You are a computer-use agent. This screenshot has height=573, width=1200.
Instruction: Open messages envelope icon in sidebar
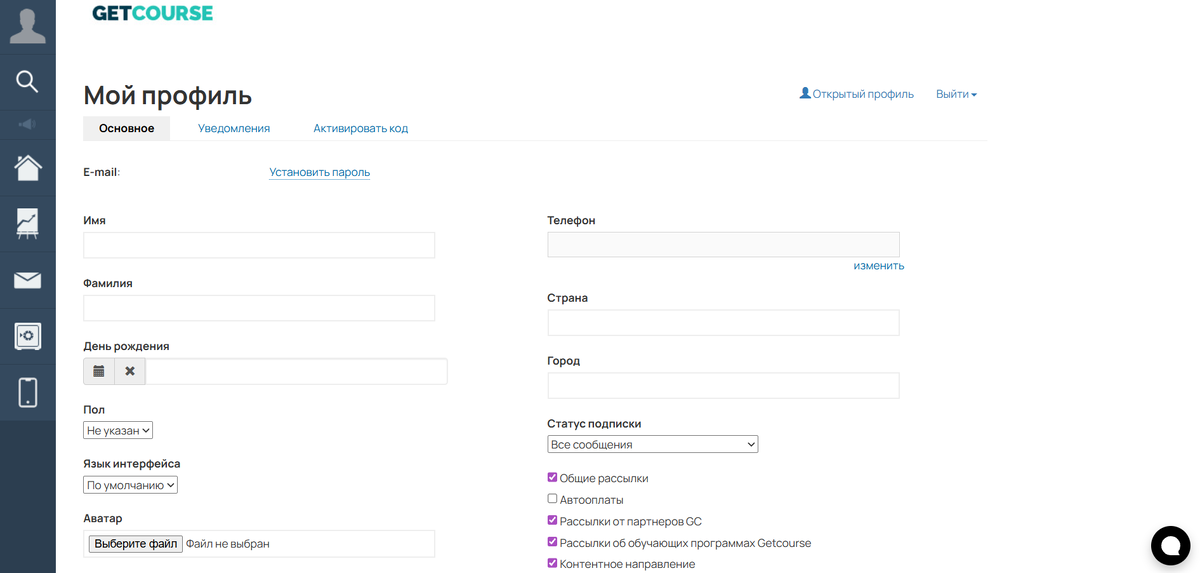click(x=27, y=281)
